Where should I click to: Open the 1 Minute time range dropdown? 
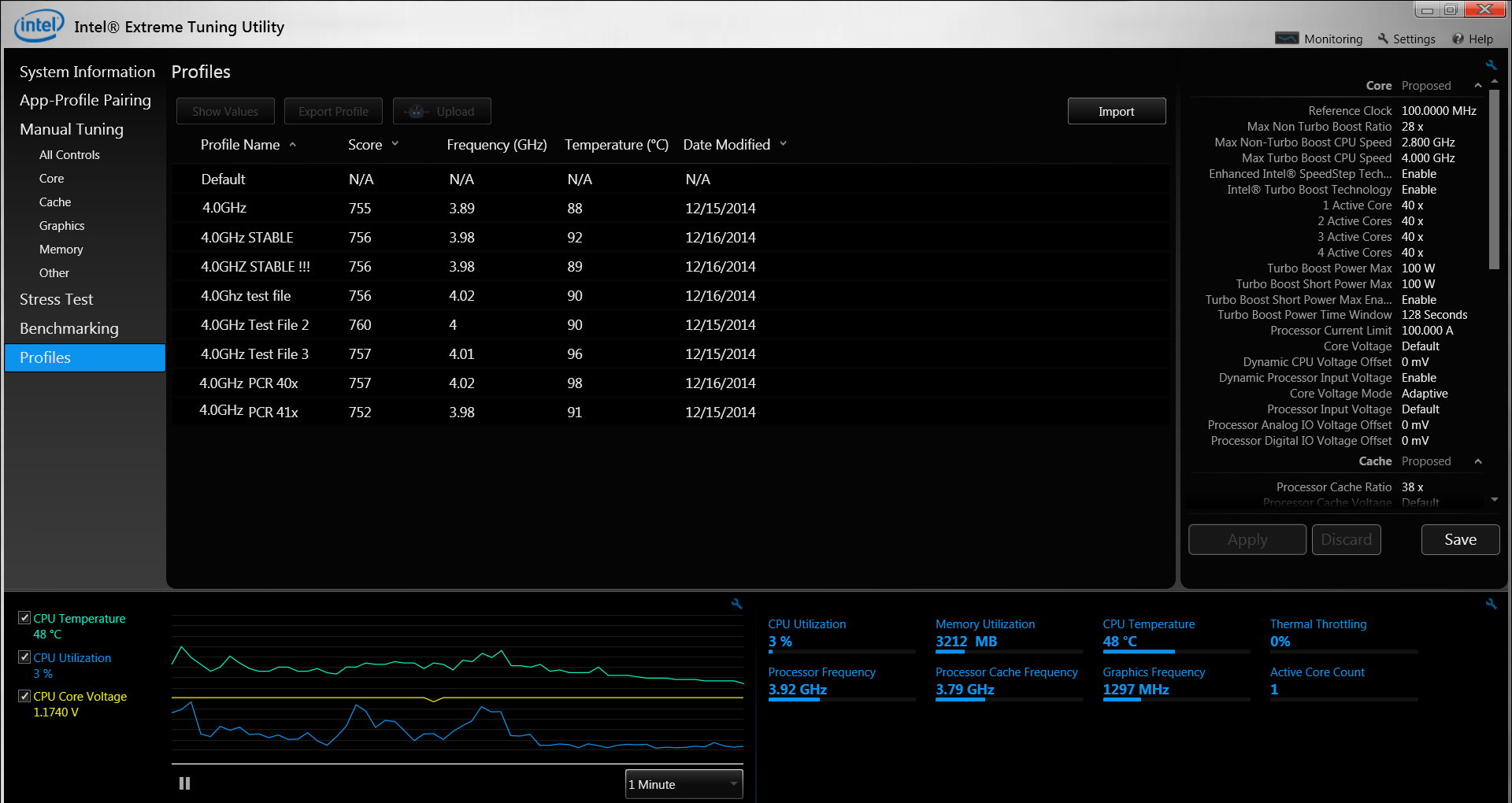point(684,784)
